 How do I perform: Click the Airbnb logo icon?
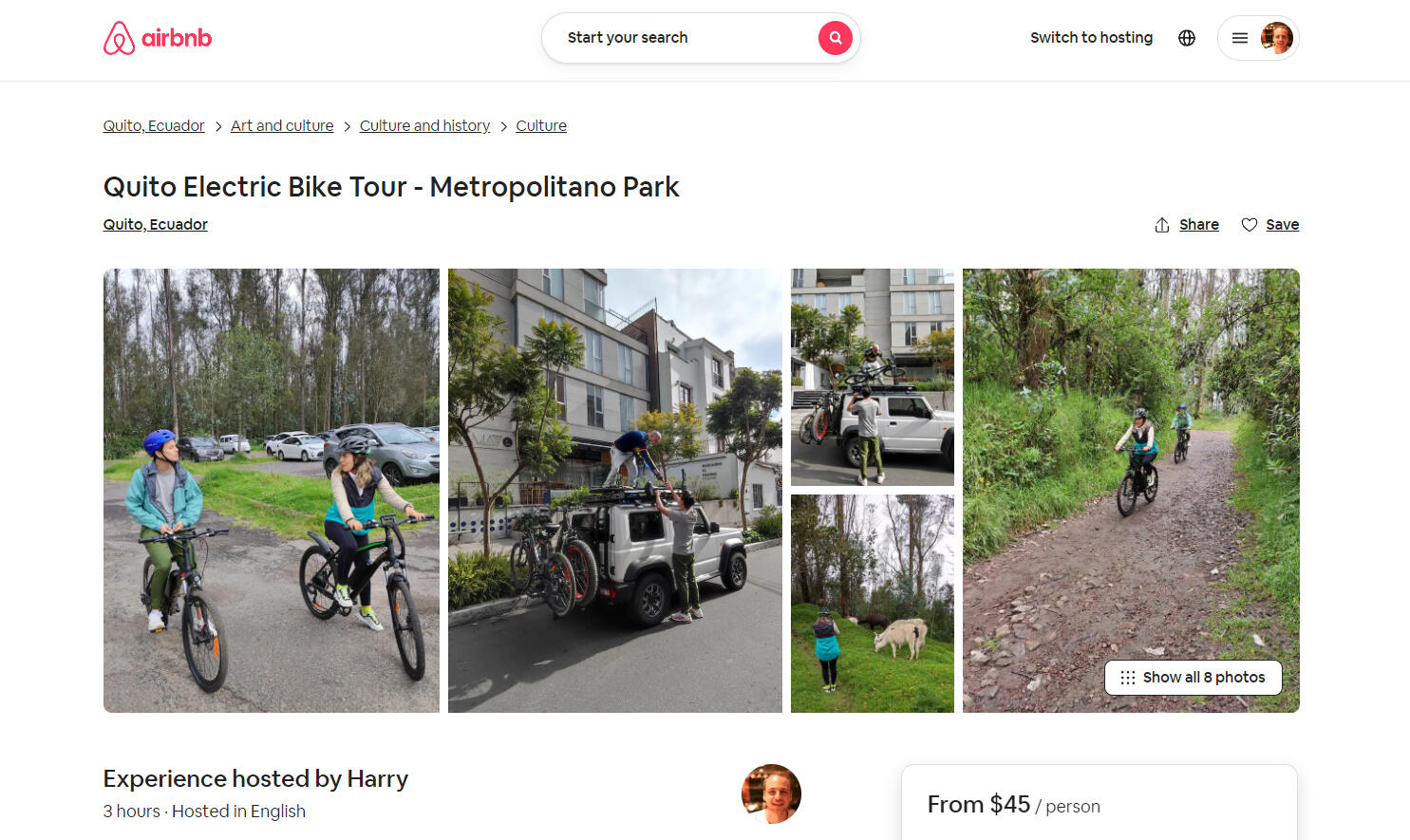(x=119, y=38)
